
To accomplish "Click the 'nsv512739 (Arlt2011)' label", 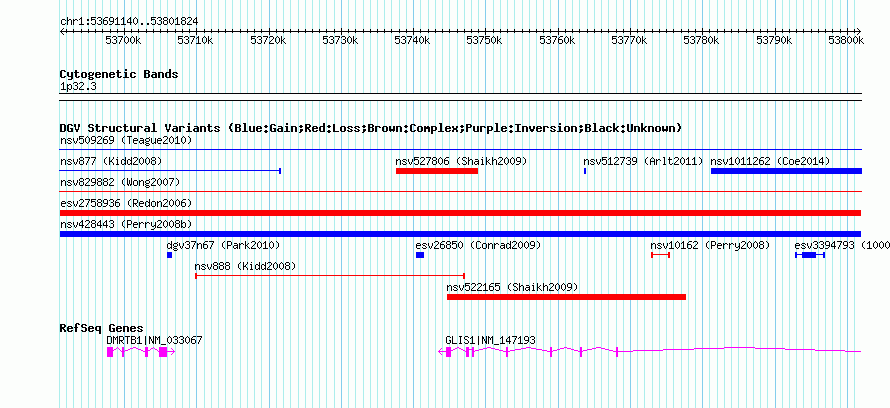I will [643, 161].
